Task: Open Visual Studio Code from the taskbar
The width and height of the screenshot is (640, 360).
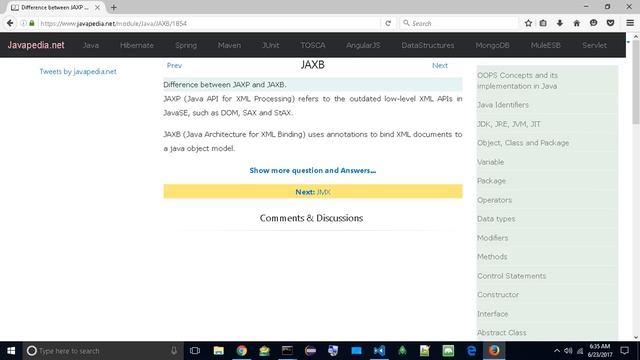Action: pos(379,351)
